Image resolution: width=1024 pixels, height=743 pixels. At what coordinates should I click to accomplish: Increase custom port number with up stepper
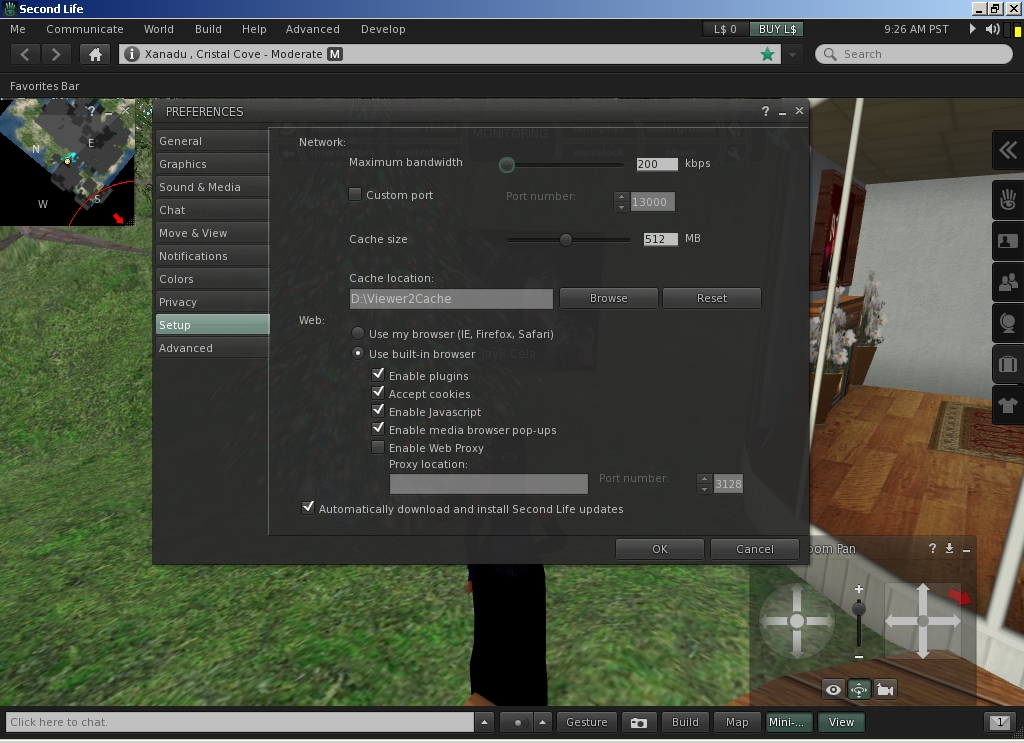coord(621,197)
